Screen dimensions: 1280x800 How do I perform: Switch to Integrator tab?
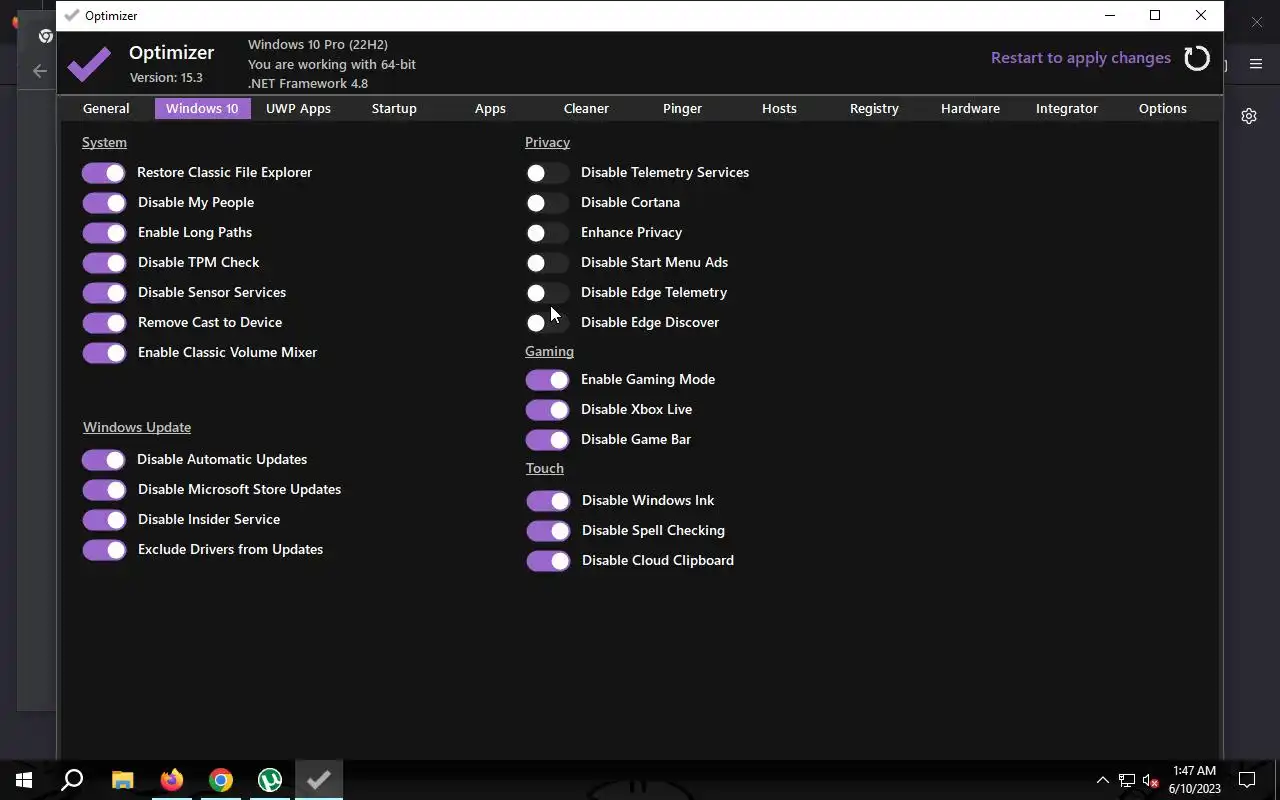tap(1067, 108)
